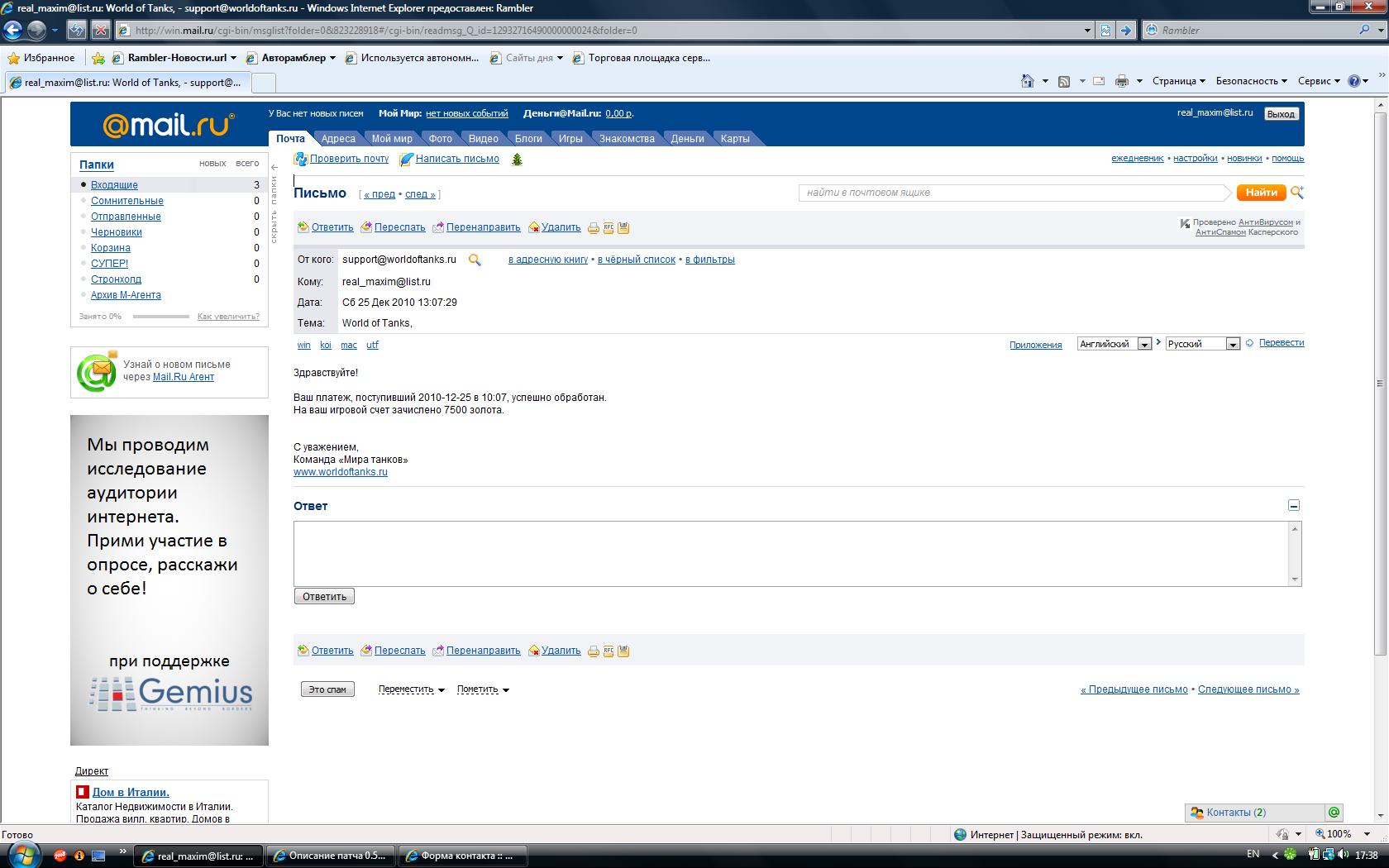Switch to the Видео tab
Image resolution: width=1389 pixels, height=868 pixels.
tap(484, 139)
